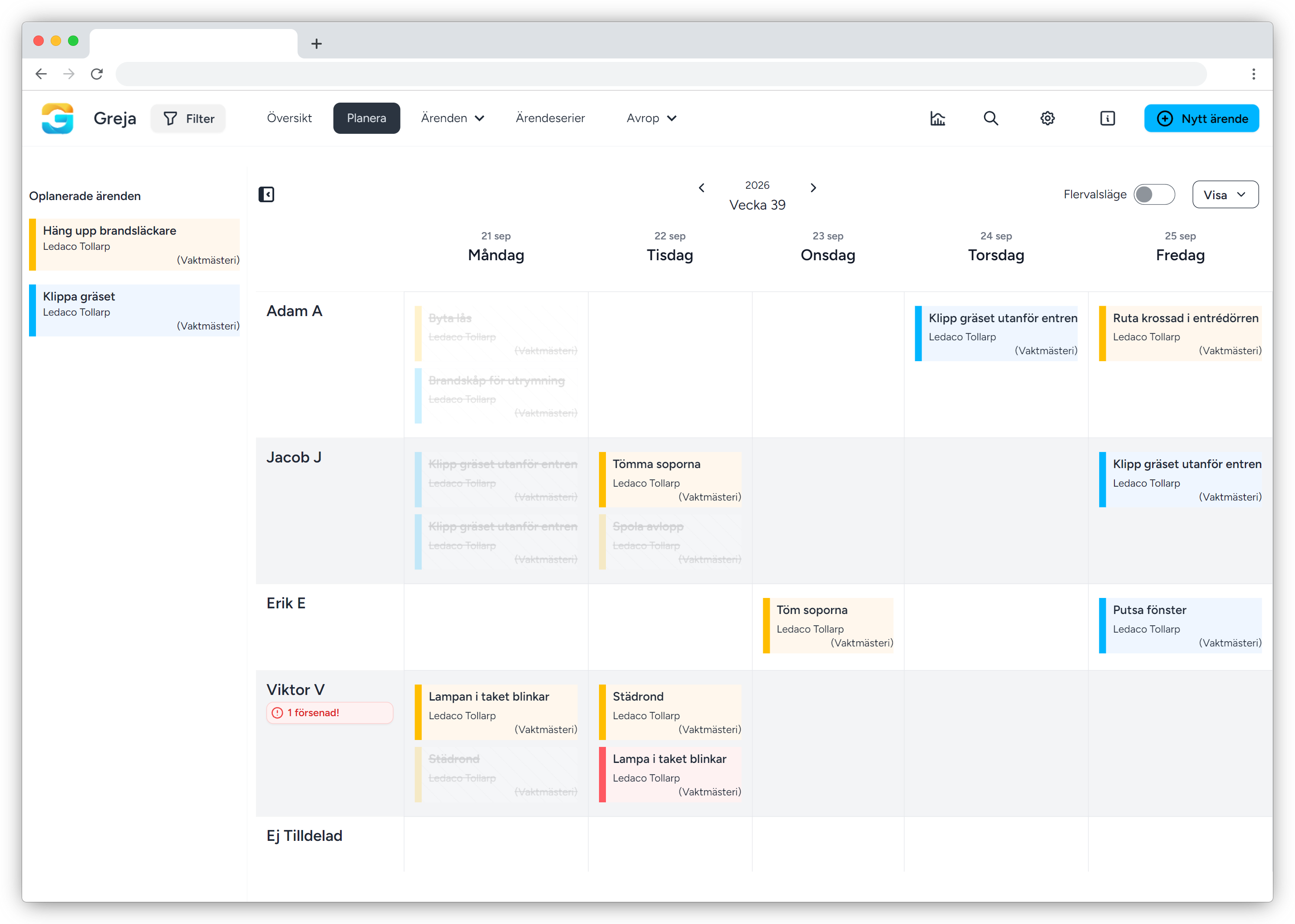Click the Filter button
Image resolution: width=1295 pixels, height=924 pixels.
(x=188, y=118)
